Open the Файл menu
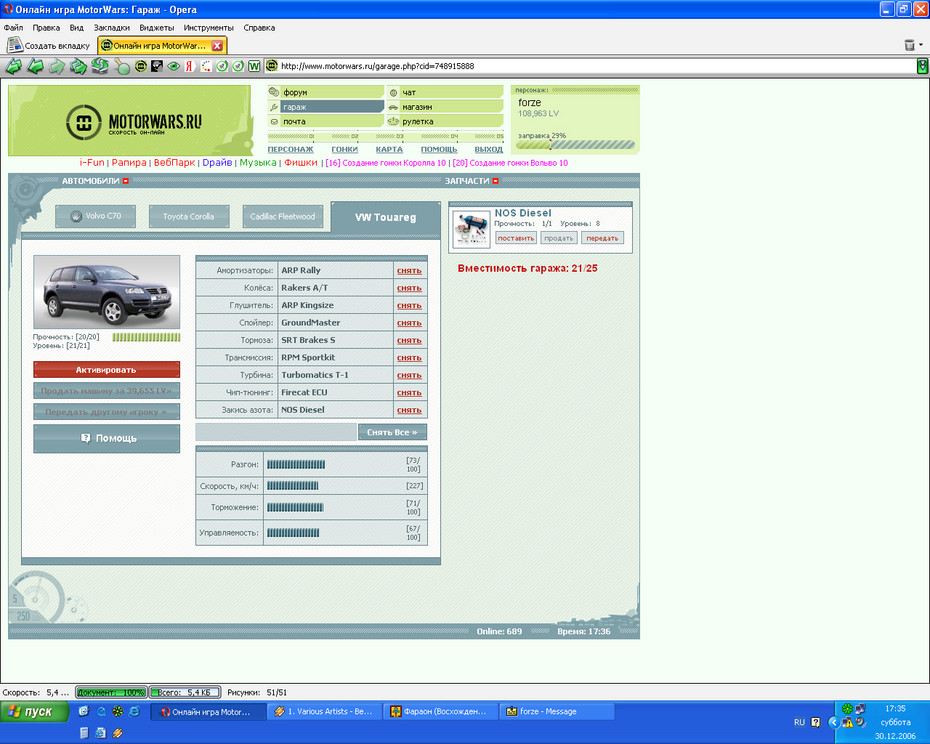The width and height of the screenshot is (930, 744). [13, 27]
